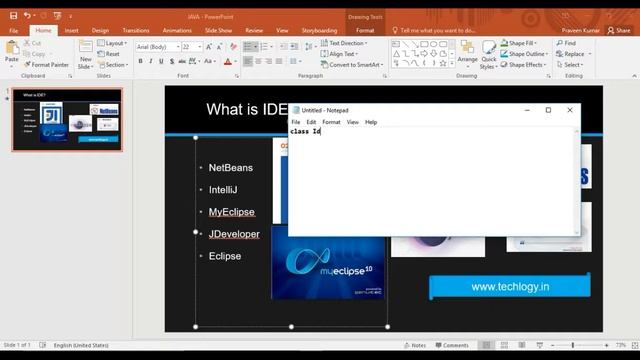Open Notepad's Edit menu

pyautogui.click(x=311, y=122)
